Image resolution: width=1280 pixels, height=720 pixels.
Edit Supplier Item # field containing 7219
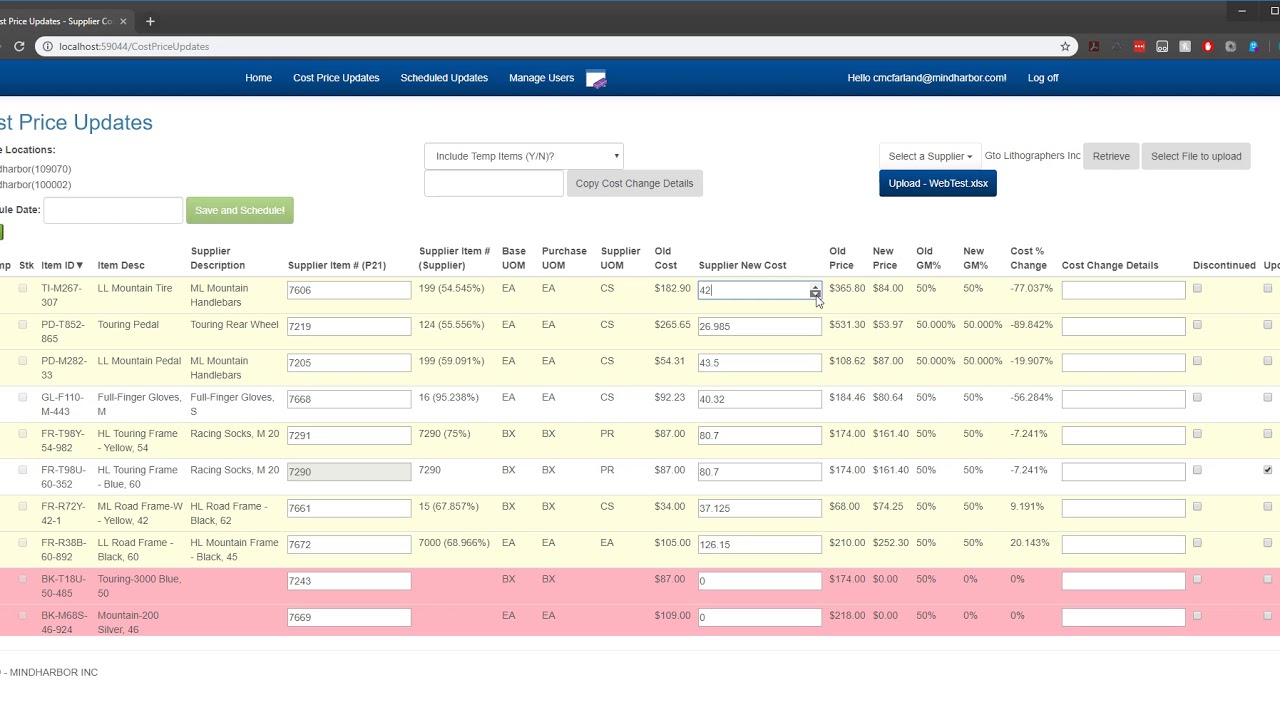pyautogui.click(x=349, y=326)
